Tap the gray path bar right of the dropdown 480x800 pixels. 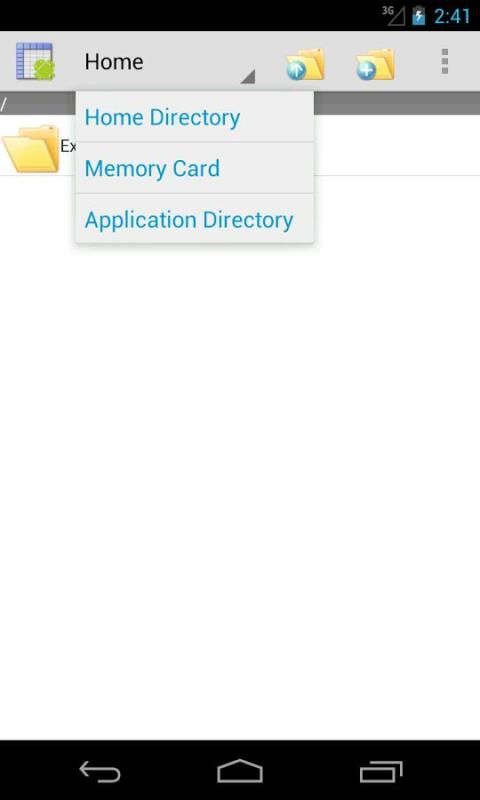(x=397, y=104)
